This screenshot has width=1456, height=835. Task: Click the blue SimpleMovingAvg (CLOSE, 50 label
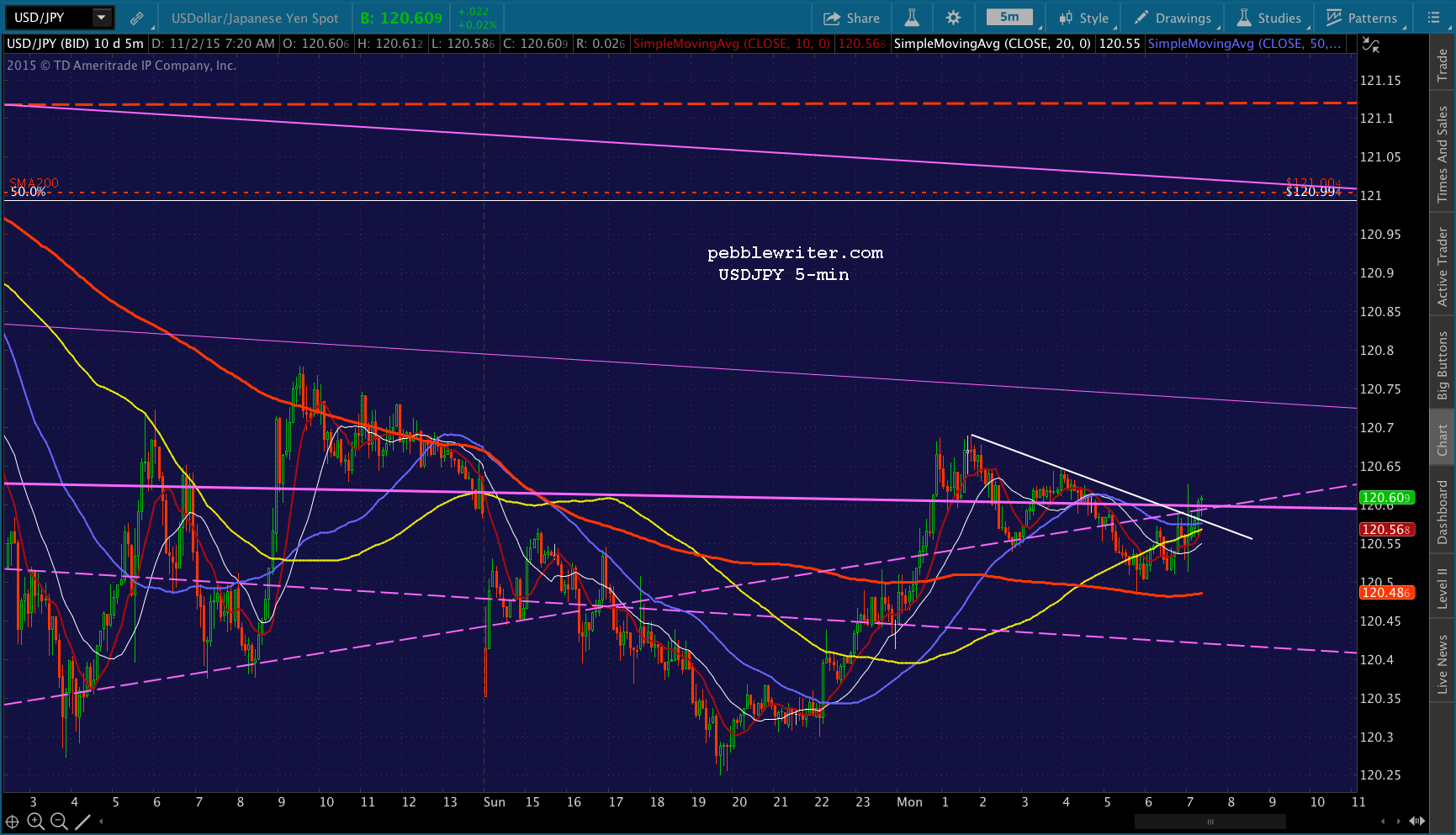(1244, 44)
